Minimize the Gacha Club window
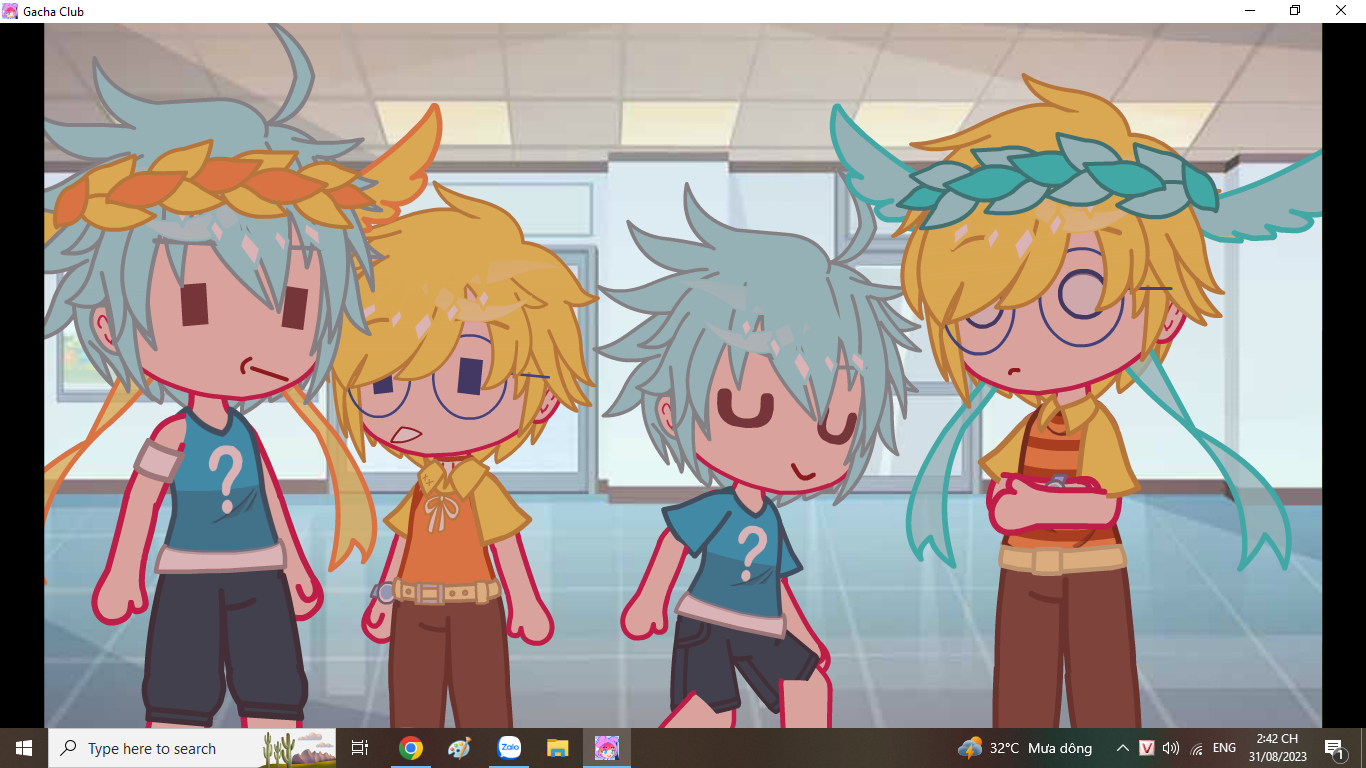This screenshot has width=1366, height=768. pos(1250,11)
